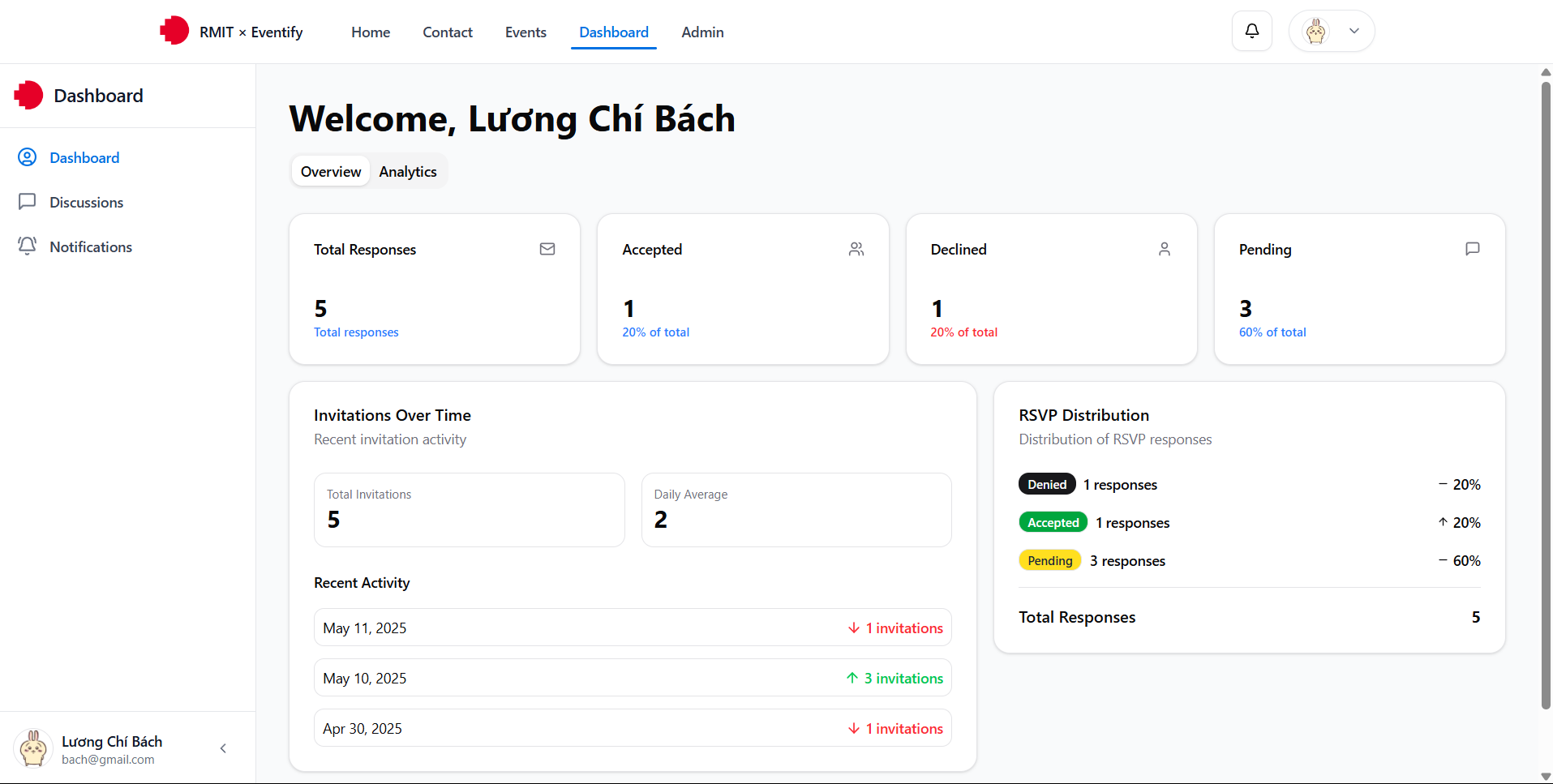Navigate to Home in the top navbar
1553x784 pixels.
coord(371,32)
